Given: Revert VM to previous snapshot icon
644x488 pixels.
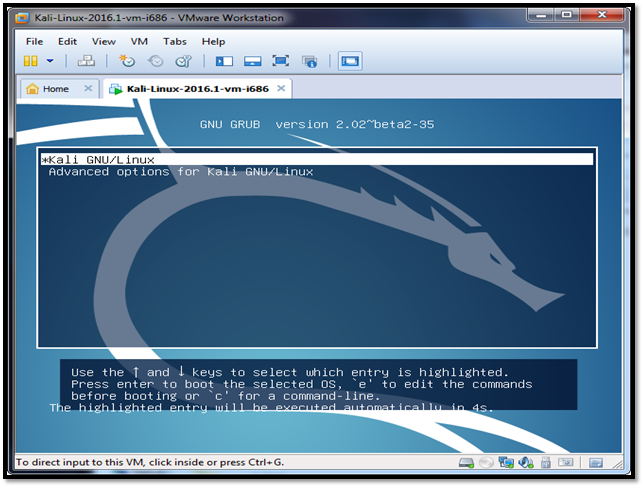Looking at the screenshot, I should click(x=155, y=61).
